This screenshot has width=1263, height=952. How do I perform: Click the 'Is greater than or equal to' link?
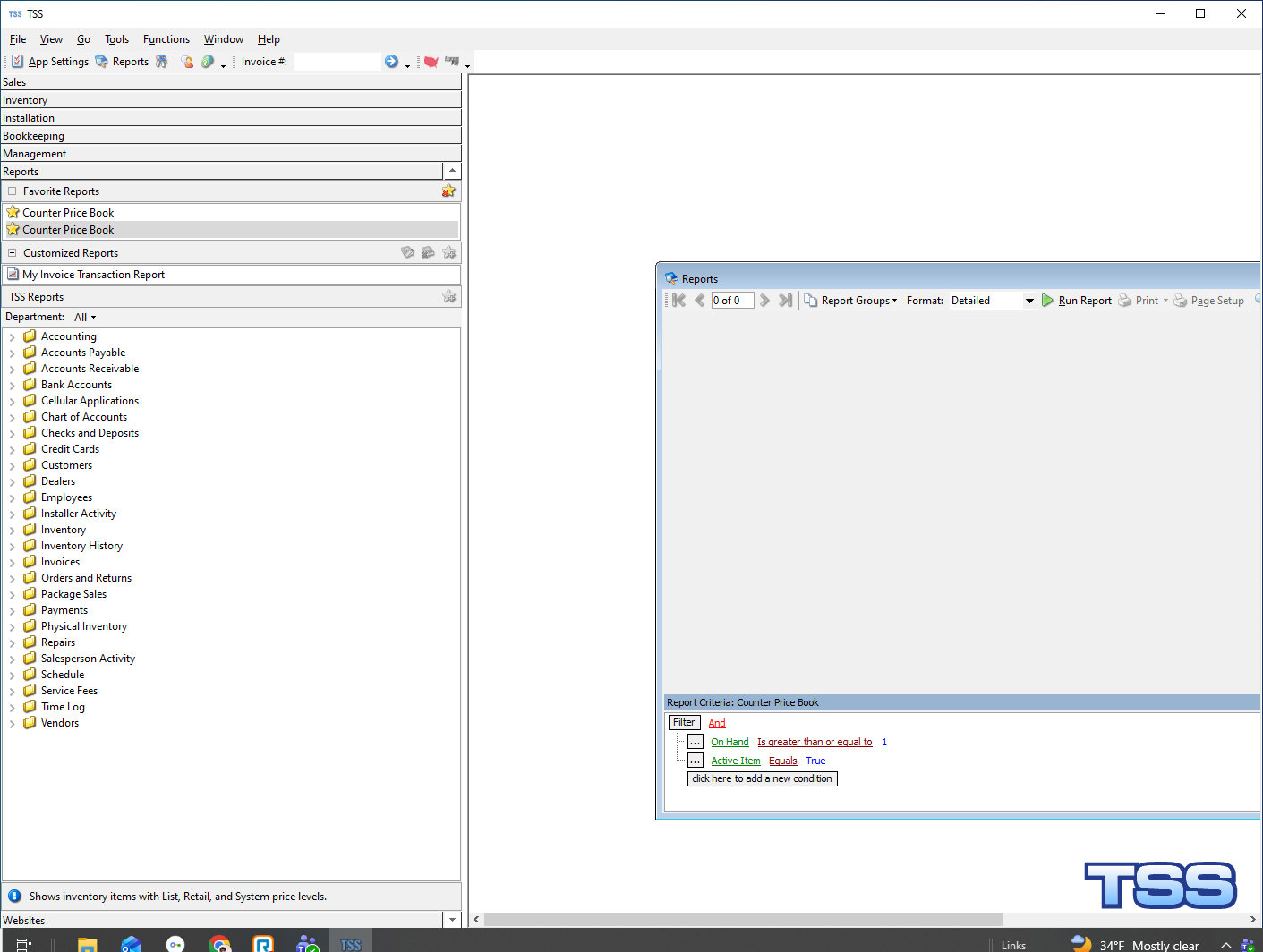click(815, 742)
